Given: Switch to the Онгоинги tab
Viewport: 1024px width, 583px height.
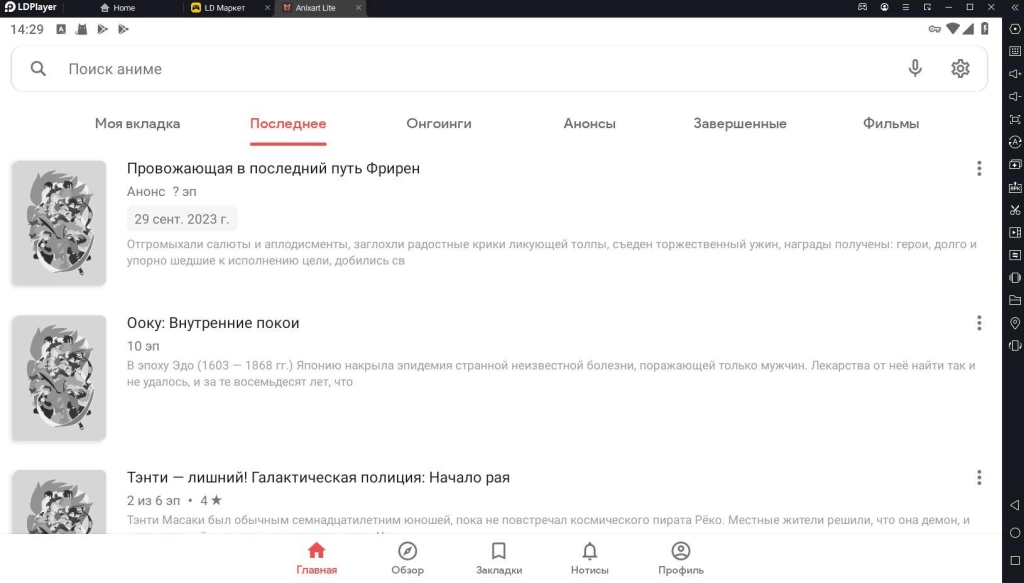Looking at the screenshot, I should pyautogui.click(x=438, y=123).
